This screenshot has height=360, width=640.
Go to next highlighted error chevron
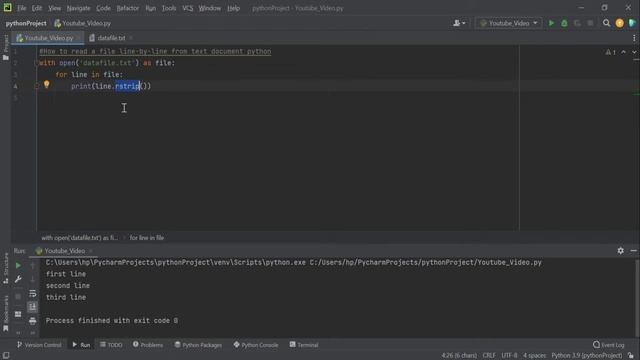pyautogui.click(x=634, y=52)
